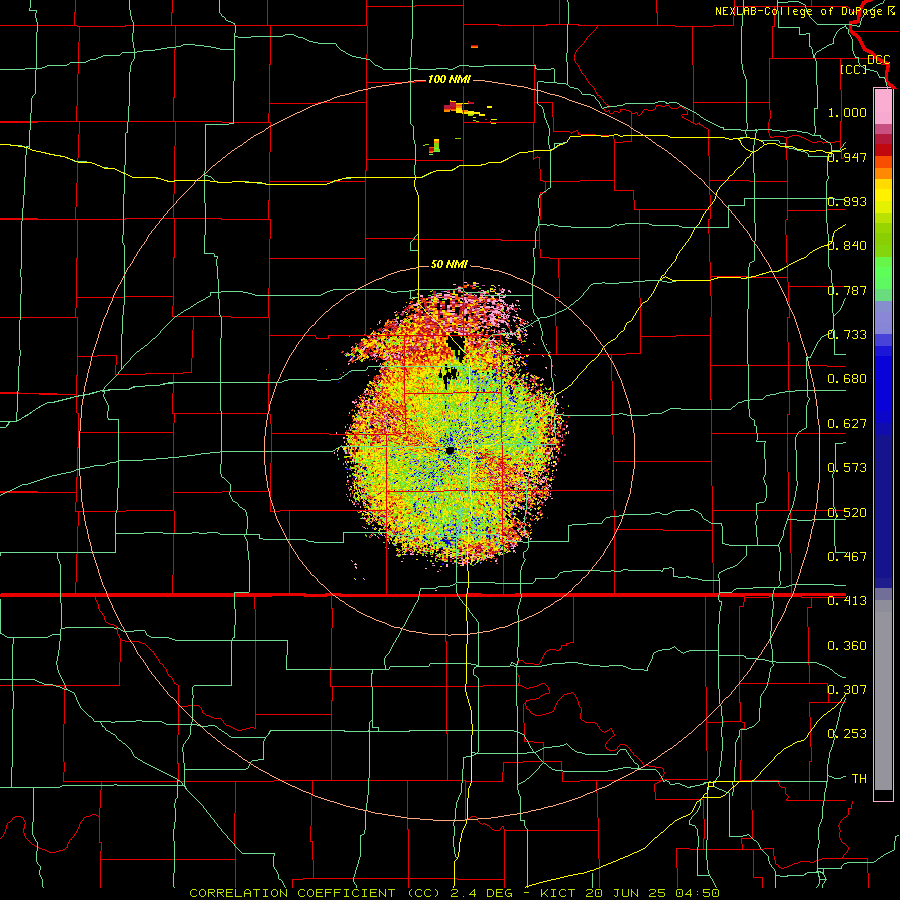Click the 0.787 color scale value
The height and width of the screenshot is (900, 900).
pos(847,290)
